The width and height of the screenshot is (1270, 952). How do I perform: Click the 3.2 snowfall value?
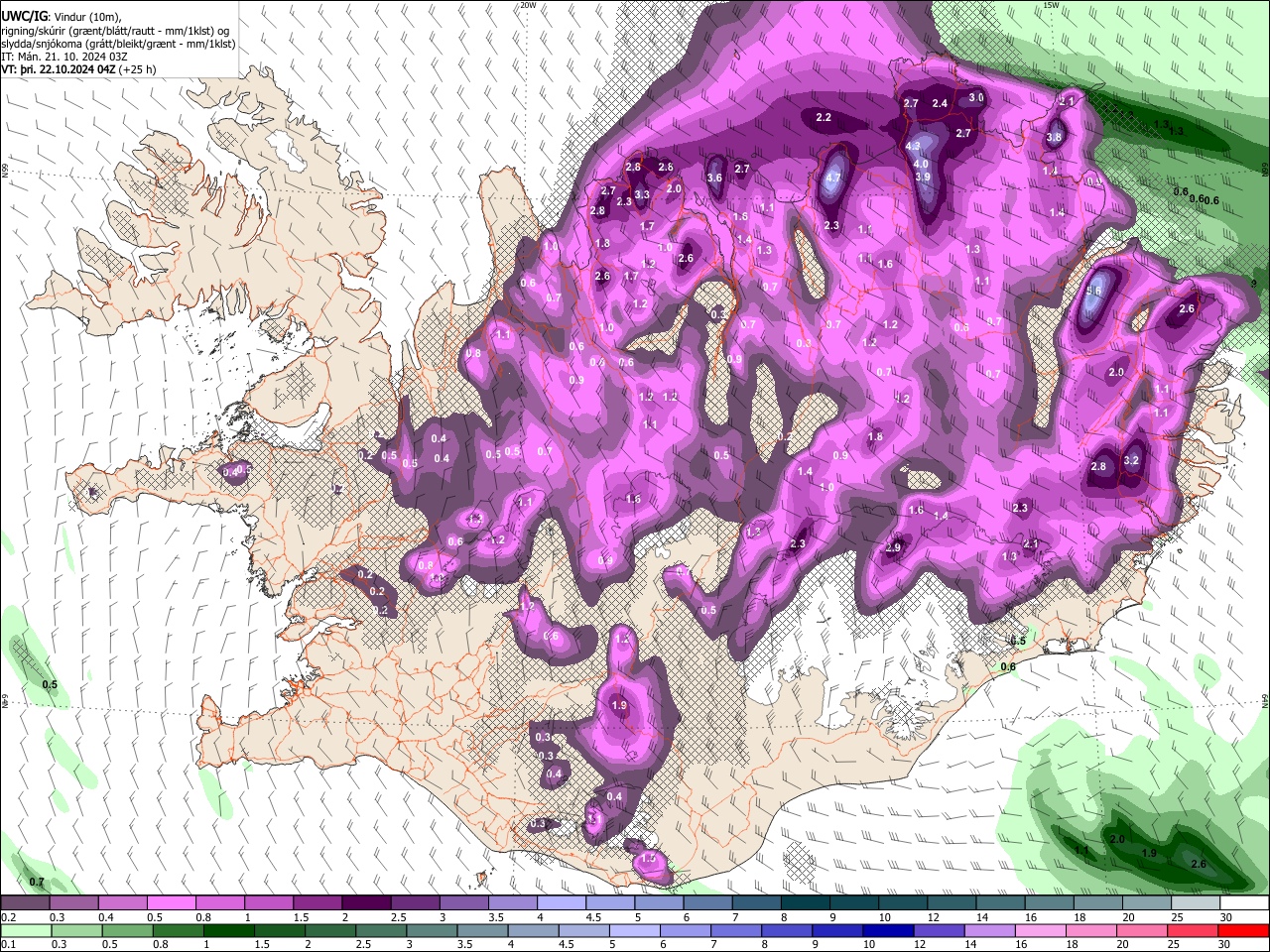tap(1131, 461)
